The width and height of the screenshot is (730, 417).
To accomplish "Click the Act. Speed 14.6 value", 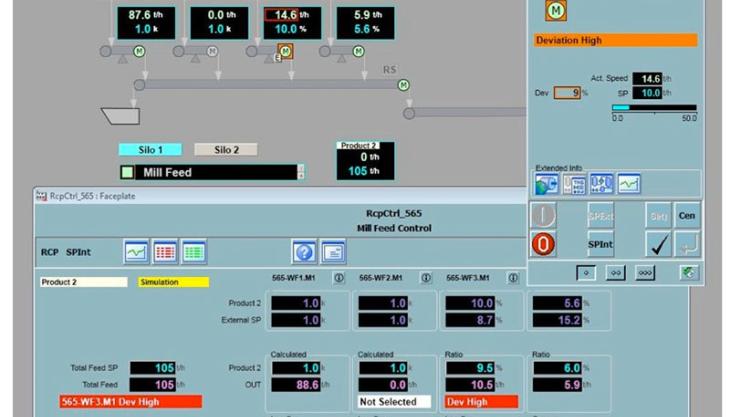I will tap(647, 79).
